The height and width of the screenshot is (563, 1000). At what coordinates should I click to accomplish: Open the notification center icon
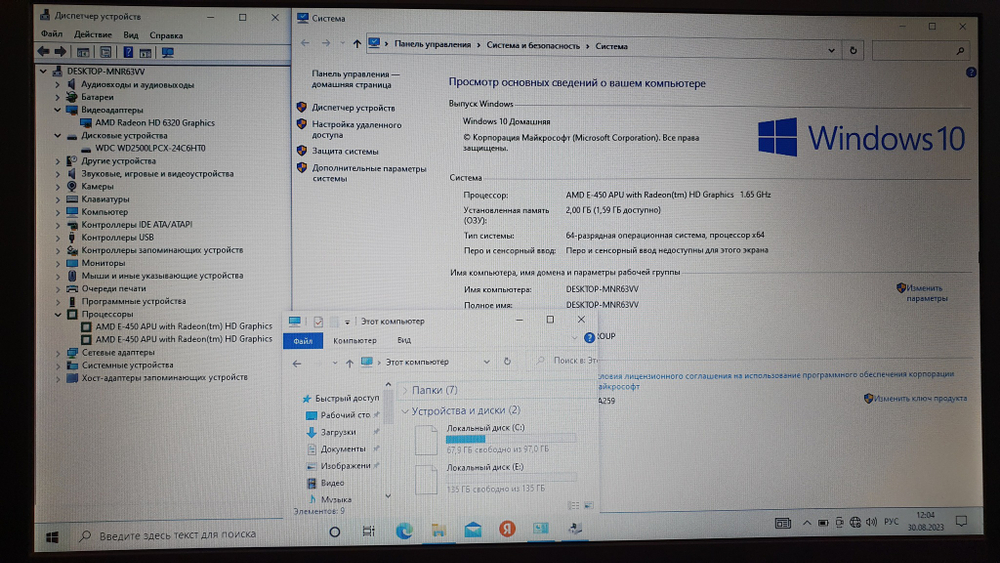[961, 522]
